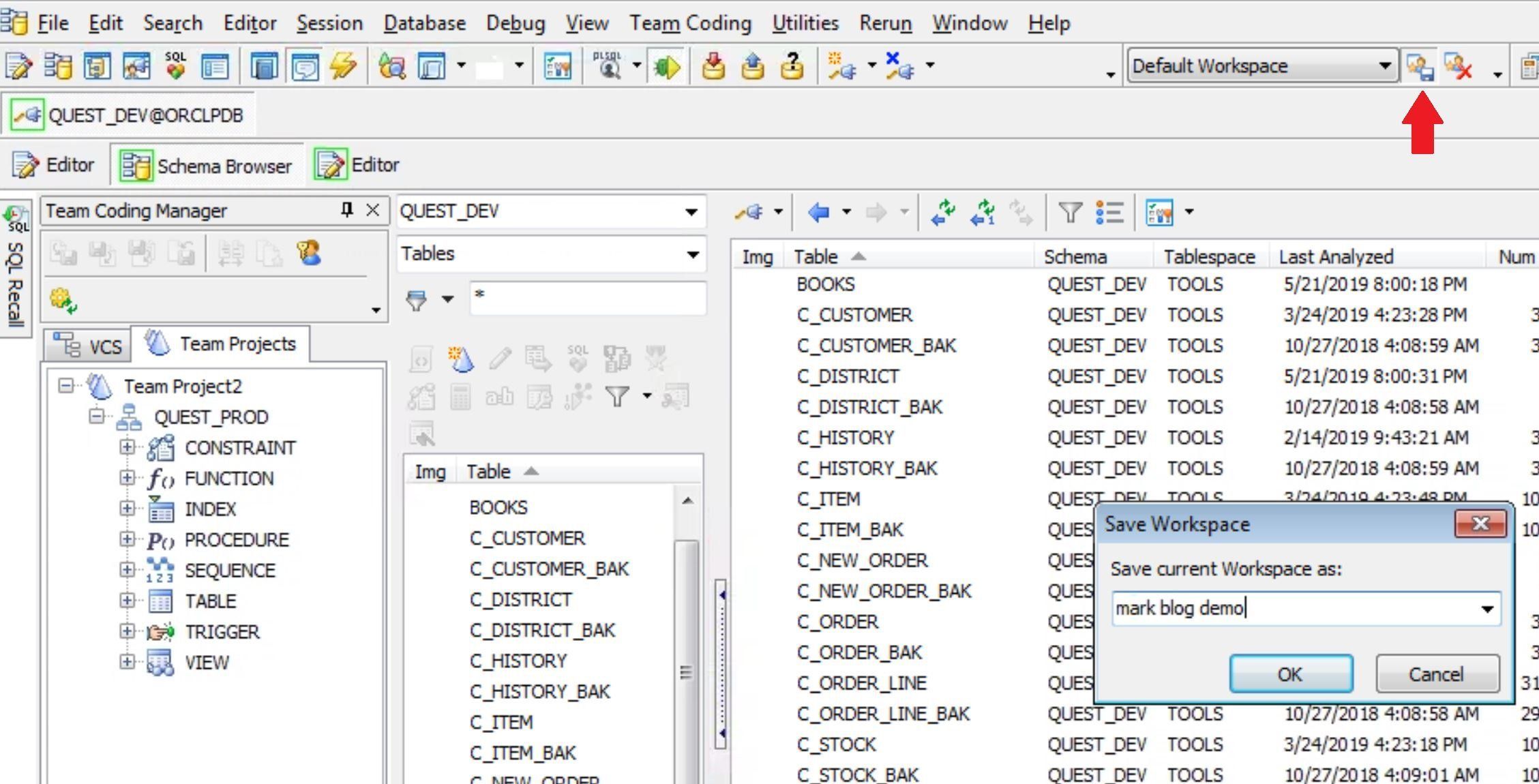Click the green debug run arrow icon

click(x=666, y=66)
